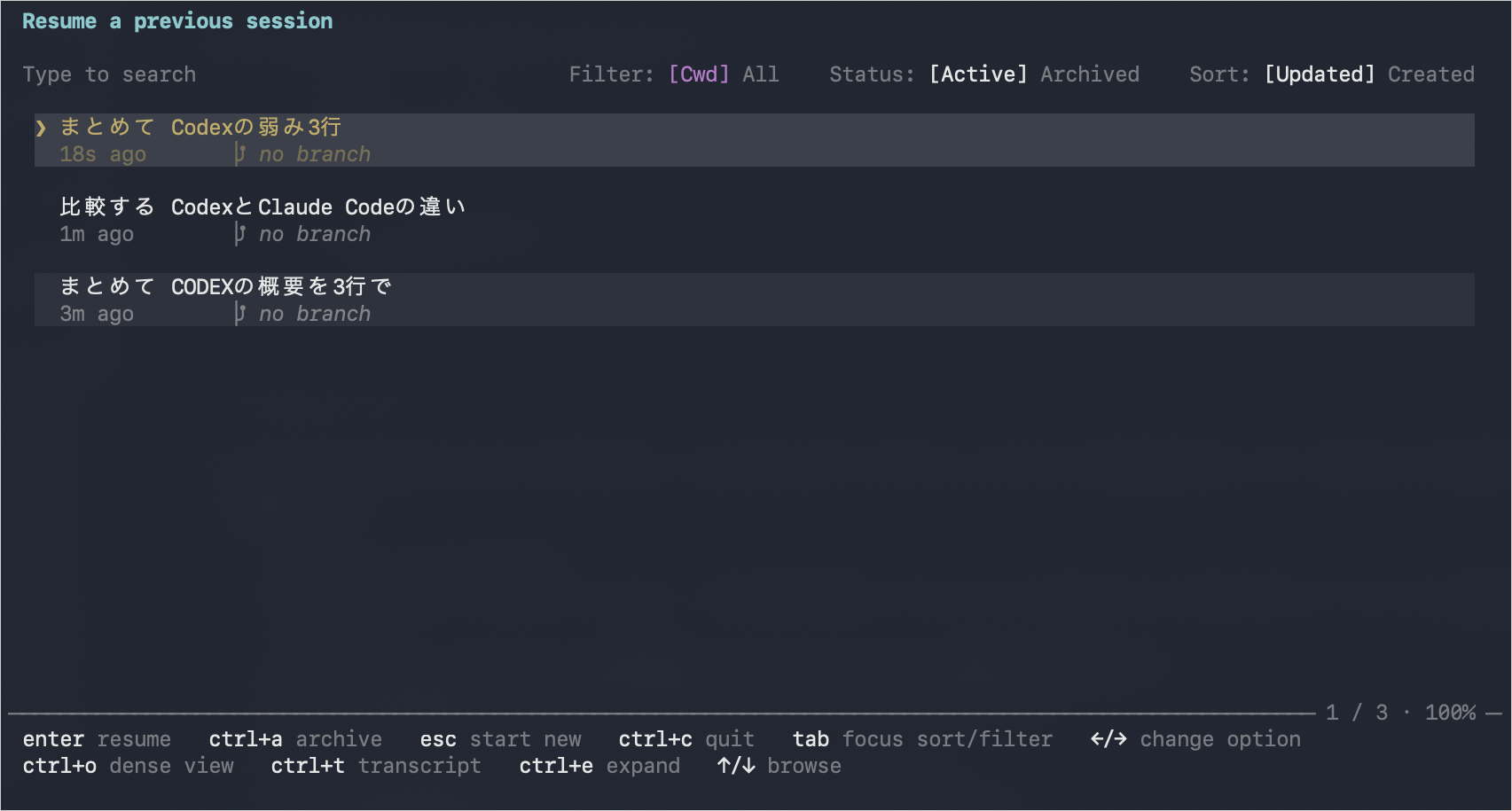Open session まとめて Codexの弱み3行

pos(755,140)
